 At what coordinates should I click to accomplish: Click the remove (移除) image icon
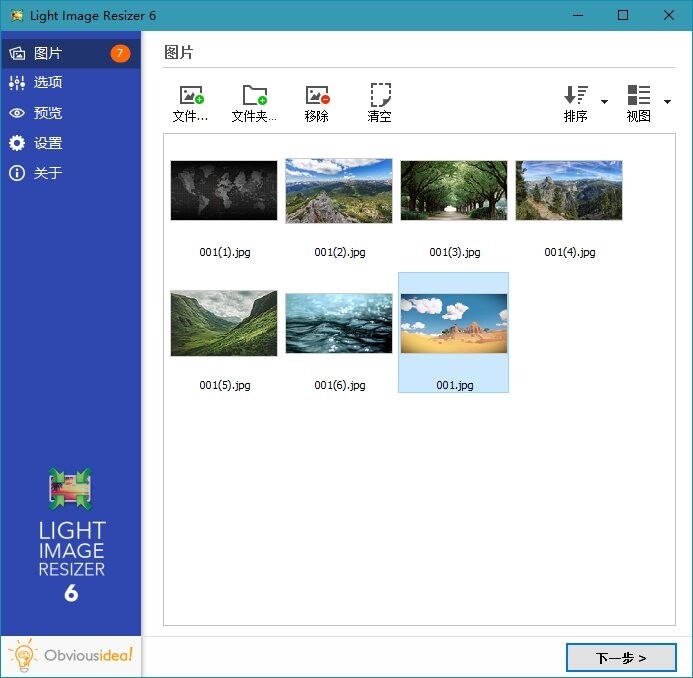coord(317,96)
